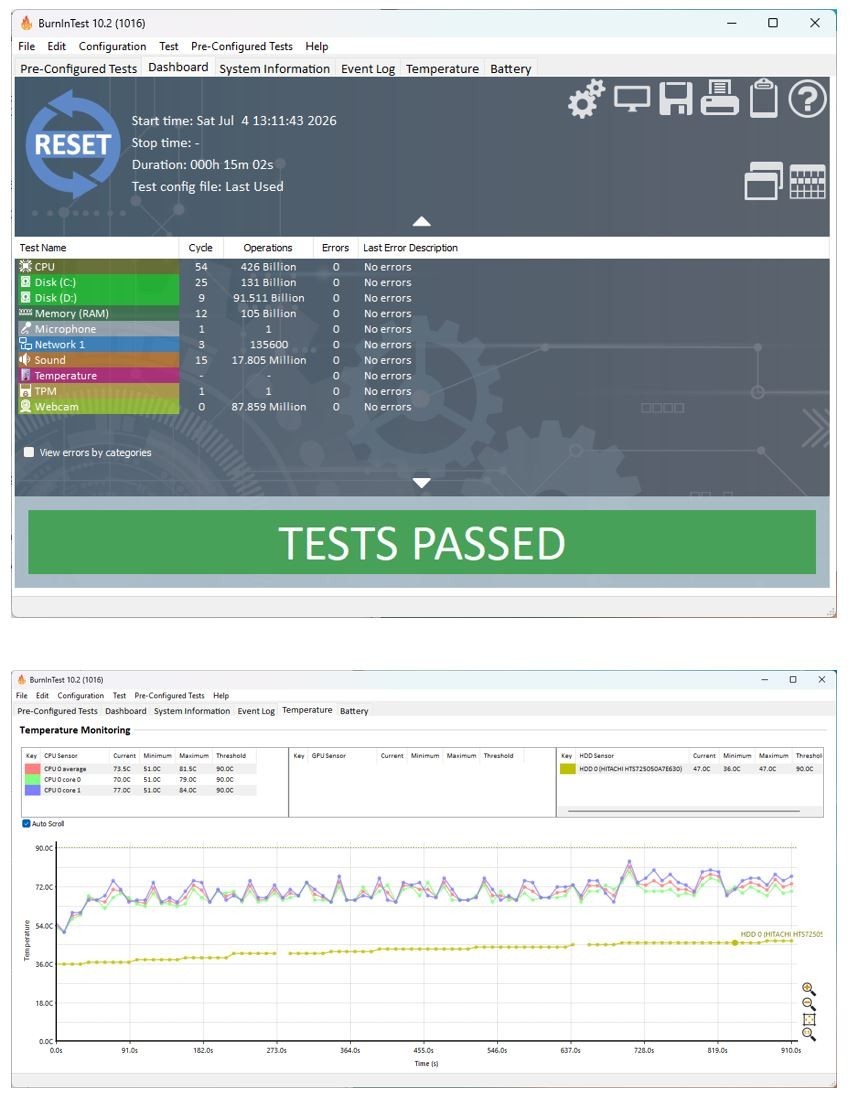850x1102 pixels.
Task: Enable View errors by categories checkbox
Action: point(29,453)
